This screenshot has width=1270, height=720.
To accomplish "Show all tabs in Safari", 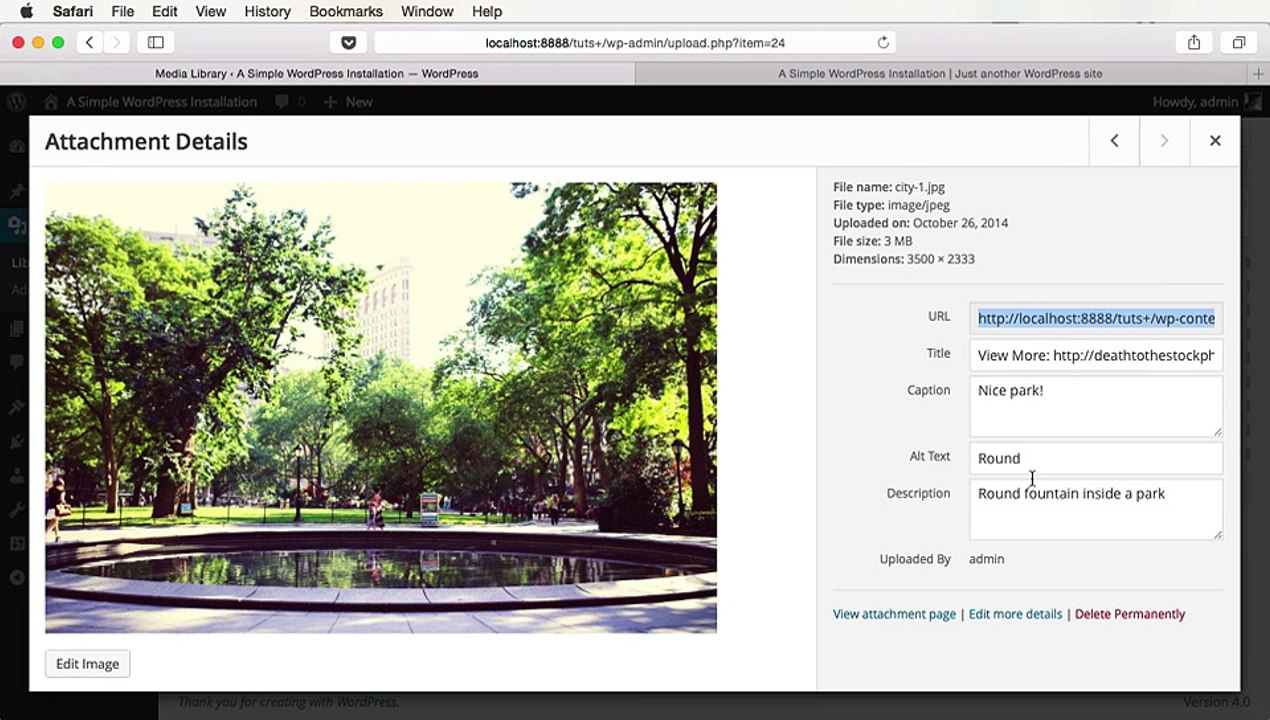I will [1239, 42].
